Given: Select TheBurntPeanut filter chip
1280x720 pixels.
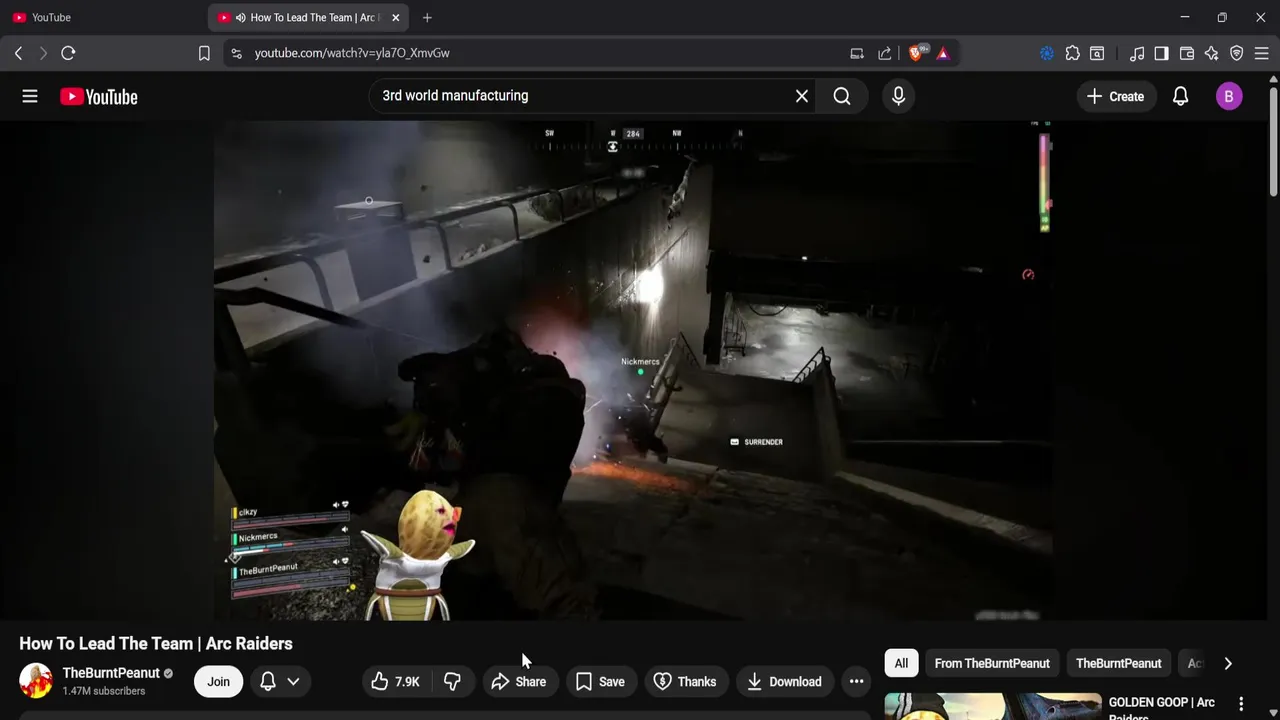Looking at the screenshot, I should pyautogui.click(x=1118, y=663).
